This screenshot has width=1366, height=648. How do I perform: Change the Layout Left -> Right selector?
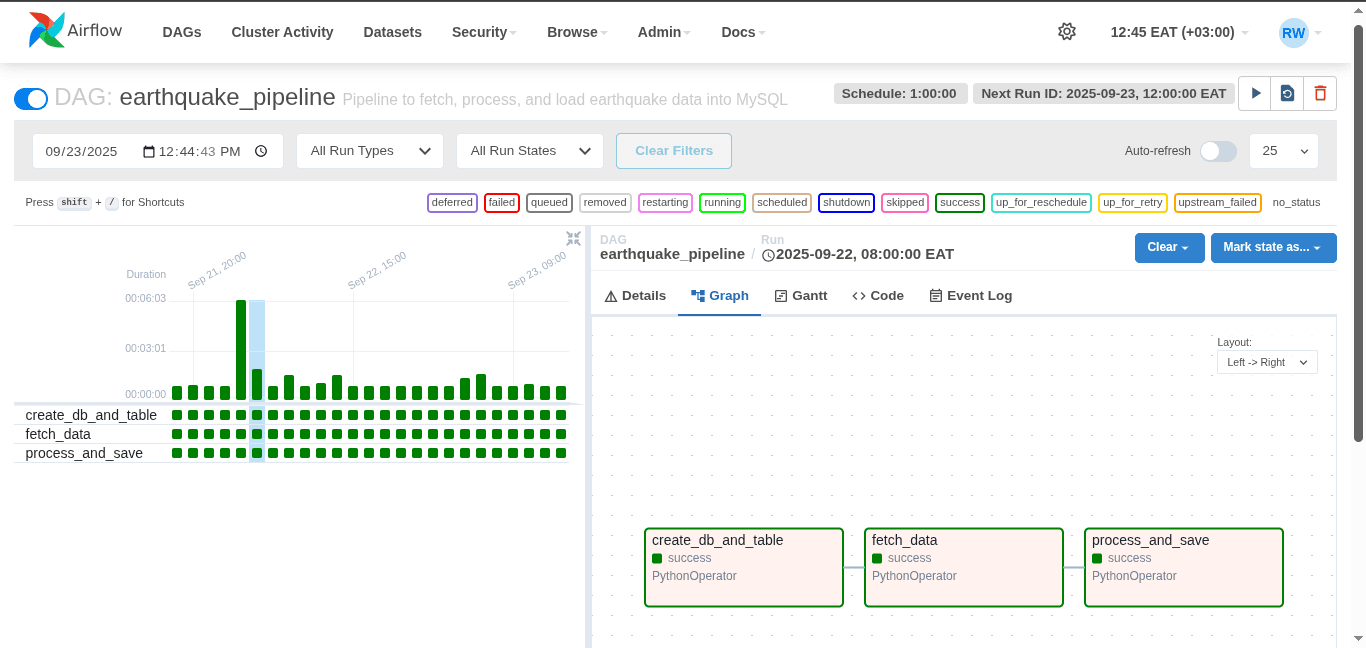click(1267, 362)
